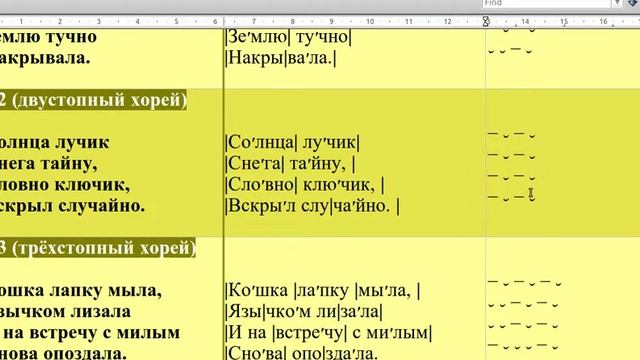640x360 pixels.
Task: Click the text '|Язы|чко′м ли|за′ла|'
Action: 304,312
